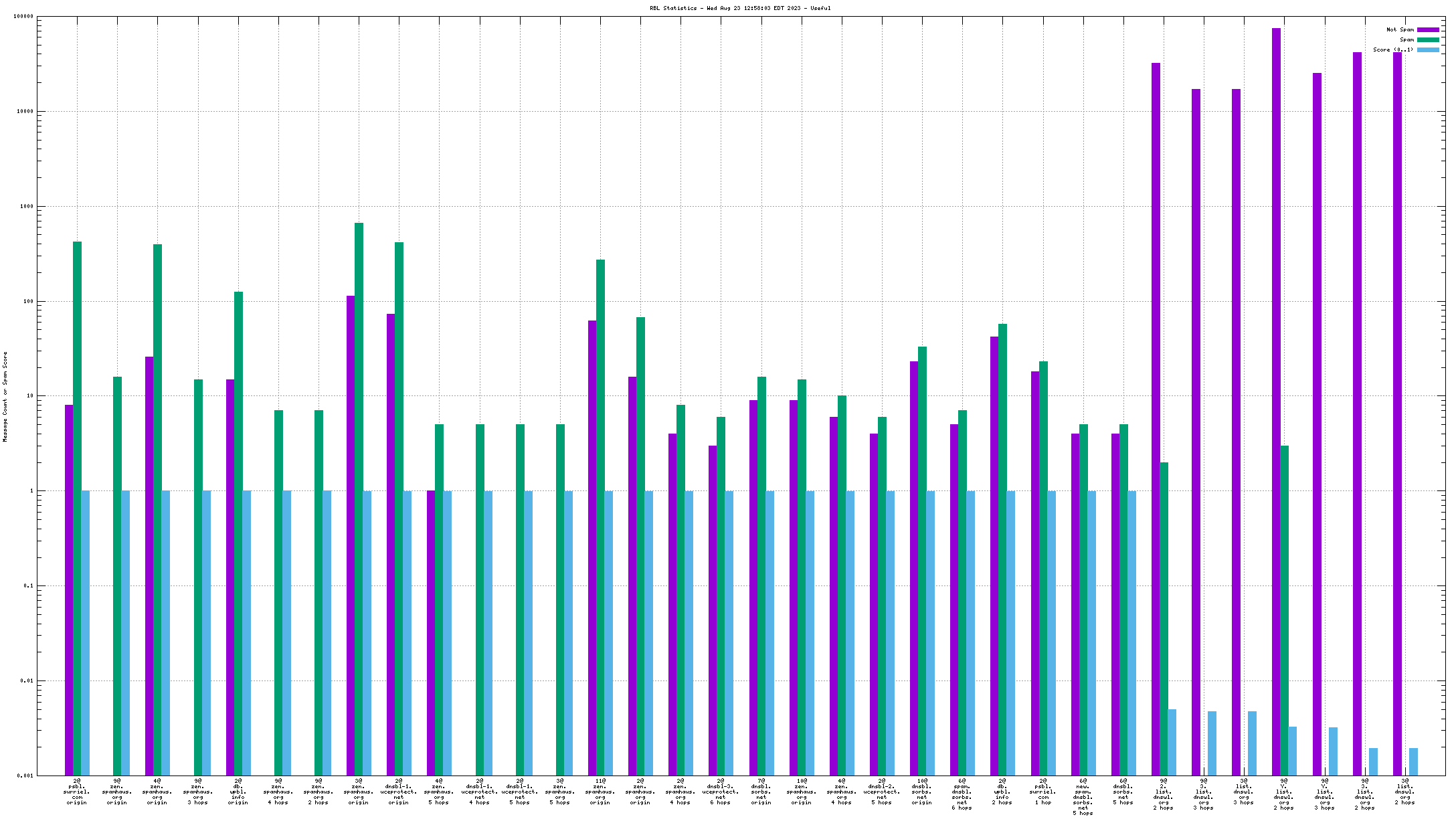Click the purple Not Spam legend swatch
This screenshot has height=819, width=1456.
point(1428,30)
